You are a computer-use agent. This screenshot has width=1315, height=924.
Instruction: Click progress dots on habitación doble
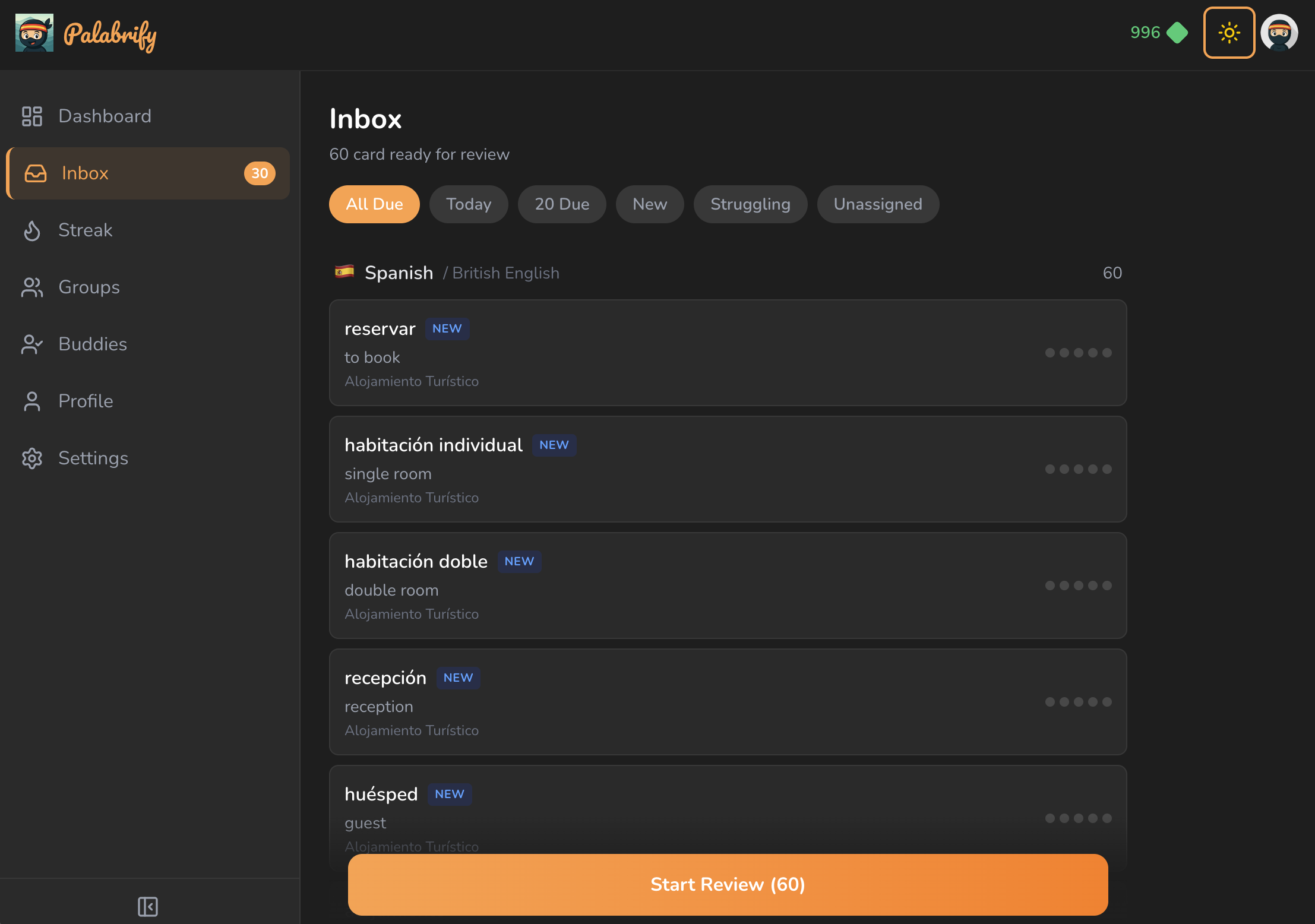pyautogui.click(x=1078, y=586)
